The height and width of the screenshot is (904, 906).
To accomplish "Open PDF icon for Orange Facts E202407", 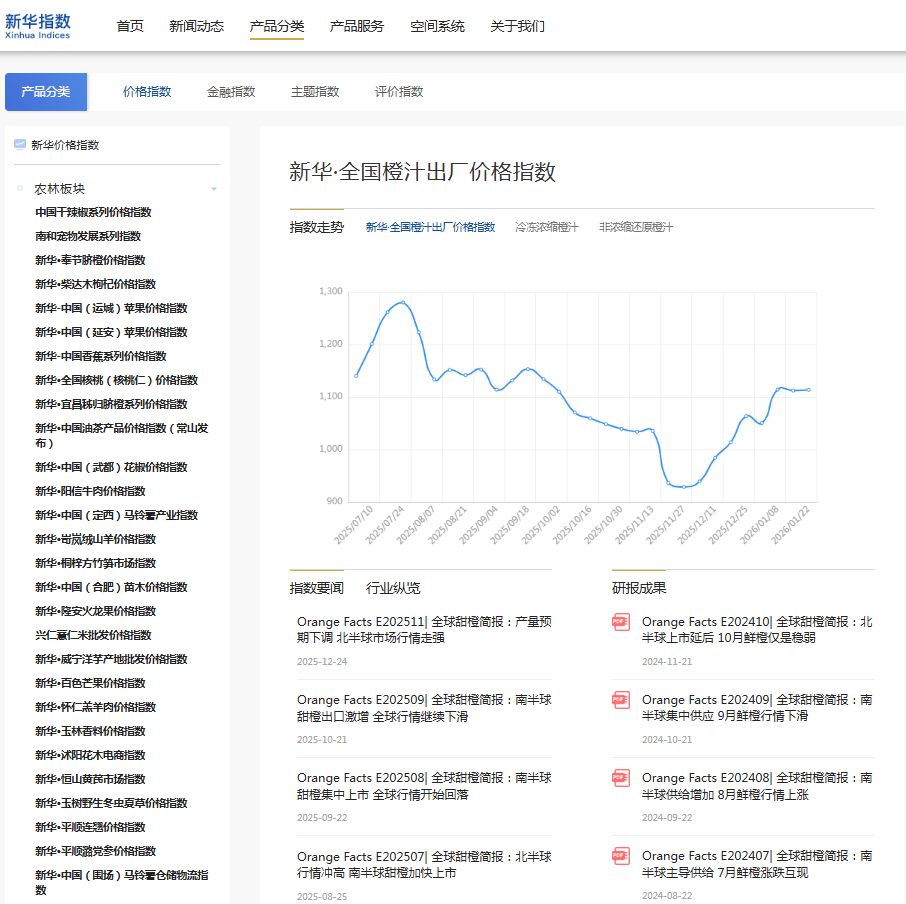I will point(621,856).
